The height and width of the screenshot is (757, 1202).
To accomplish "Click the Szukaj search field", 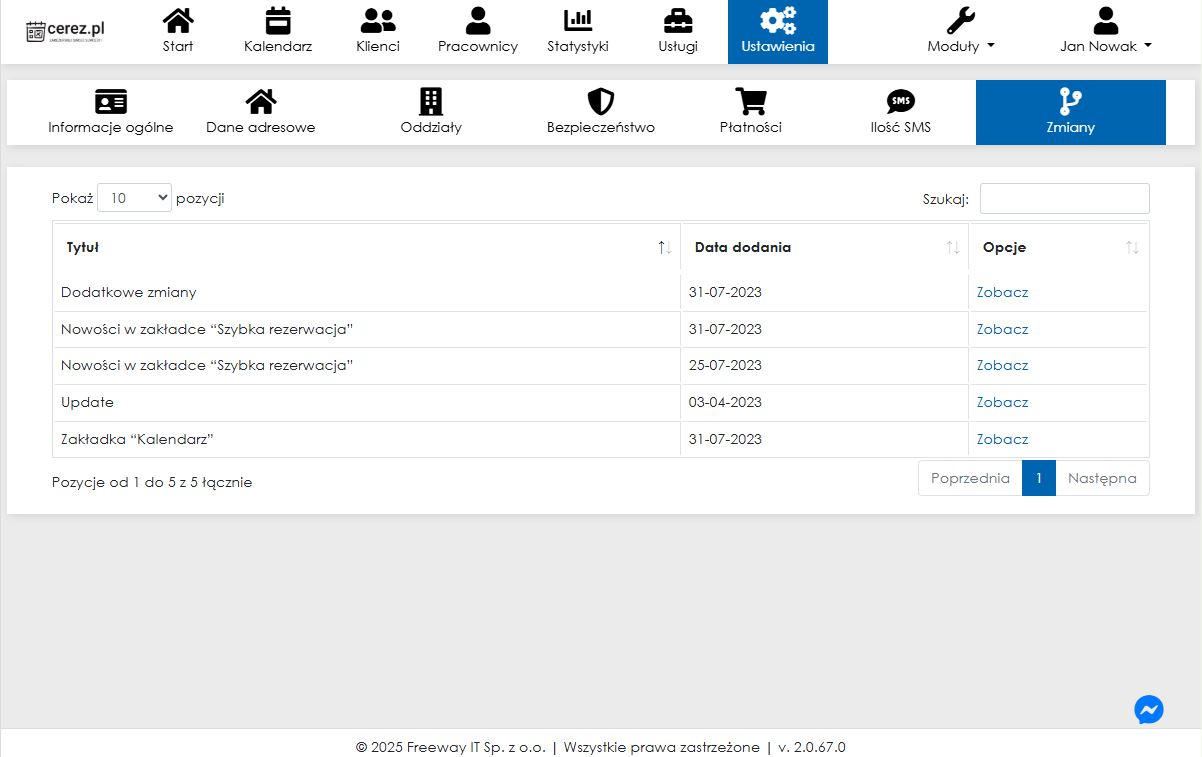I will click(1064, 198).
